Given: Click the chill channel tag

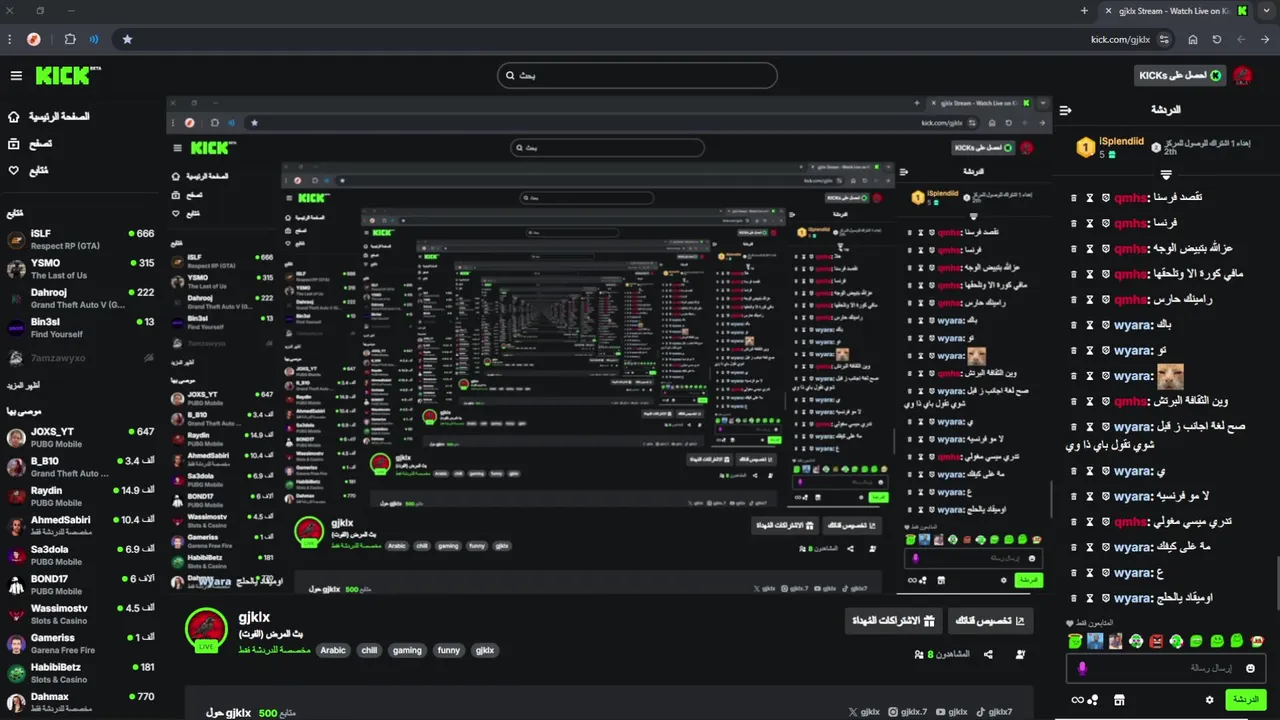Looking at the screenshot, I should 369,650.
